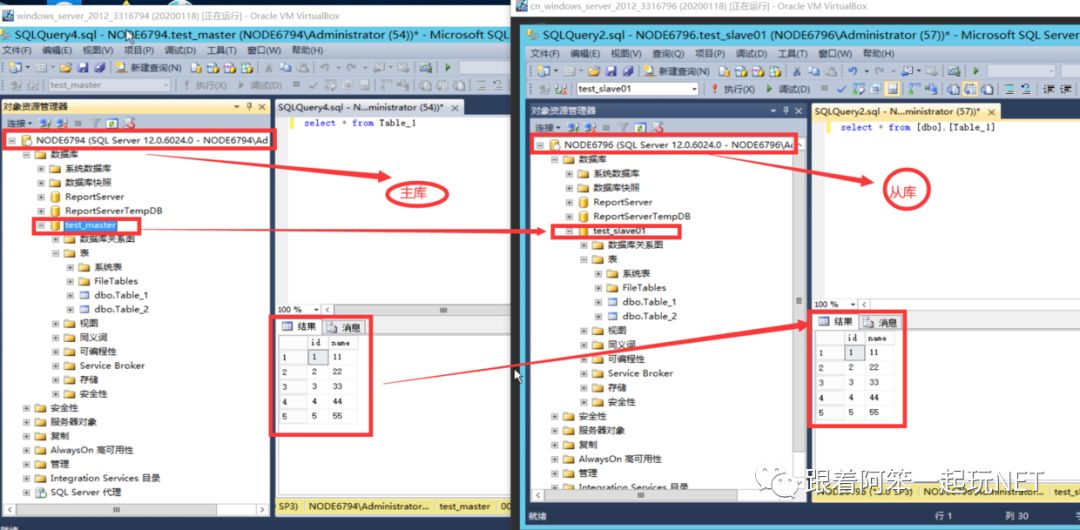Expand ReportServerTempDB under NODE6794

(x=41, y=211)
